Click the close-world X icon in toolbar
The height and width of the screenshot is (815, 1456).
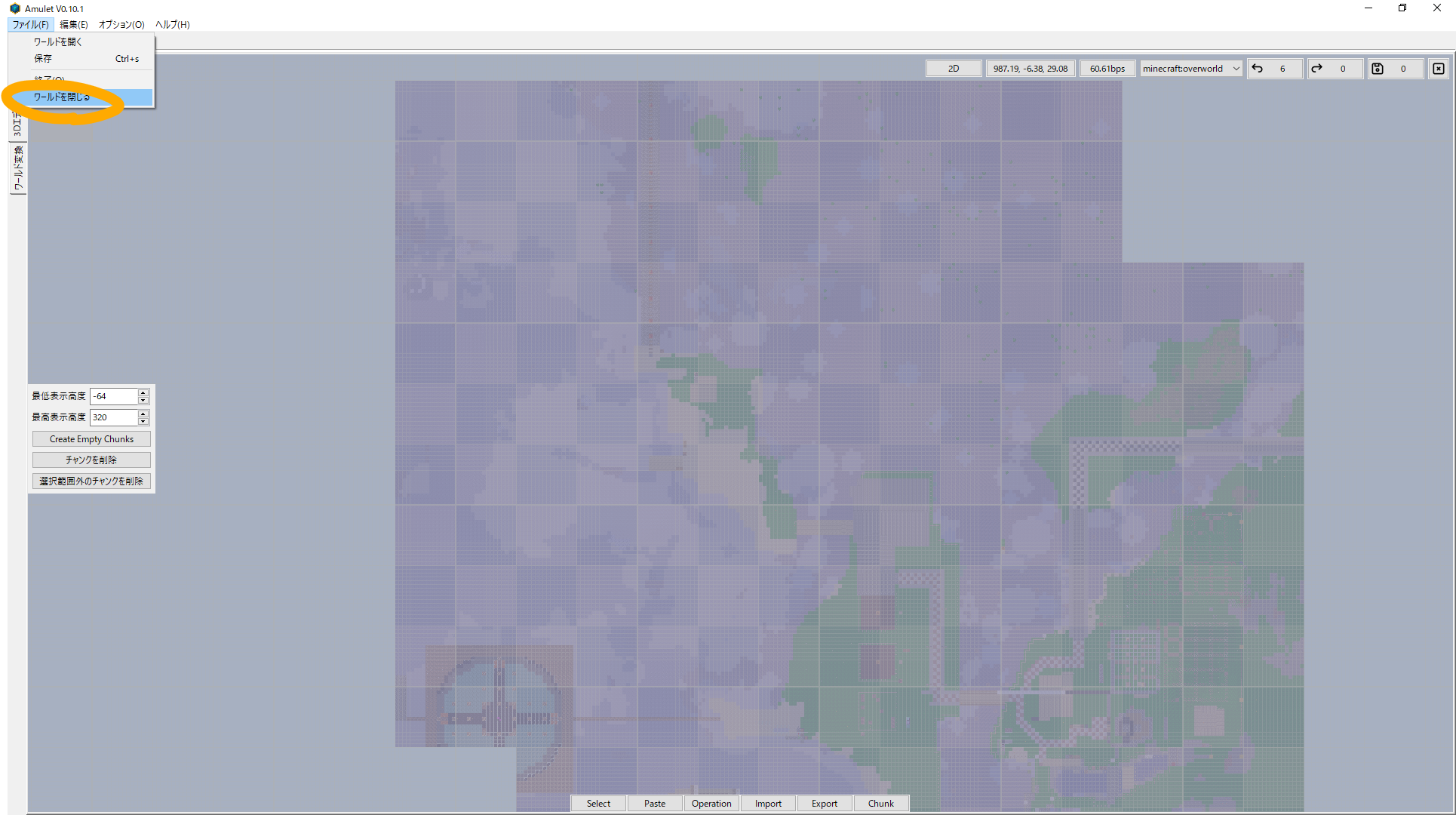1439,69
